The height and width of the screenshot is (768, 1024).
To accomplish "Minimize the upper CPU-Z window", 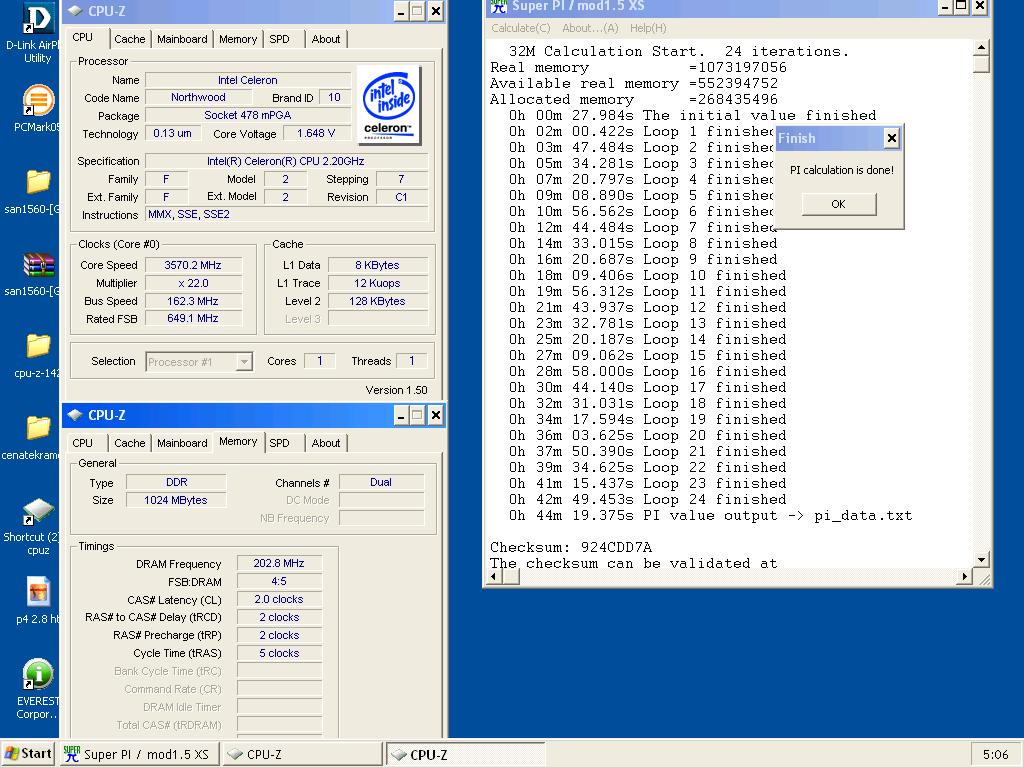I will [401, 11].
